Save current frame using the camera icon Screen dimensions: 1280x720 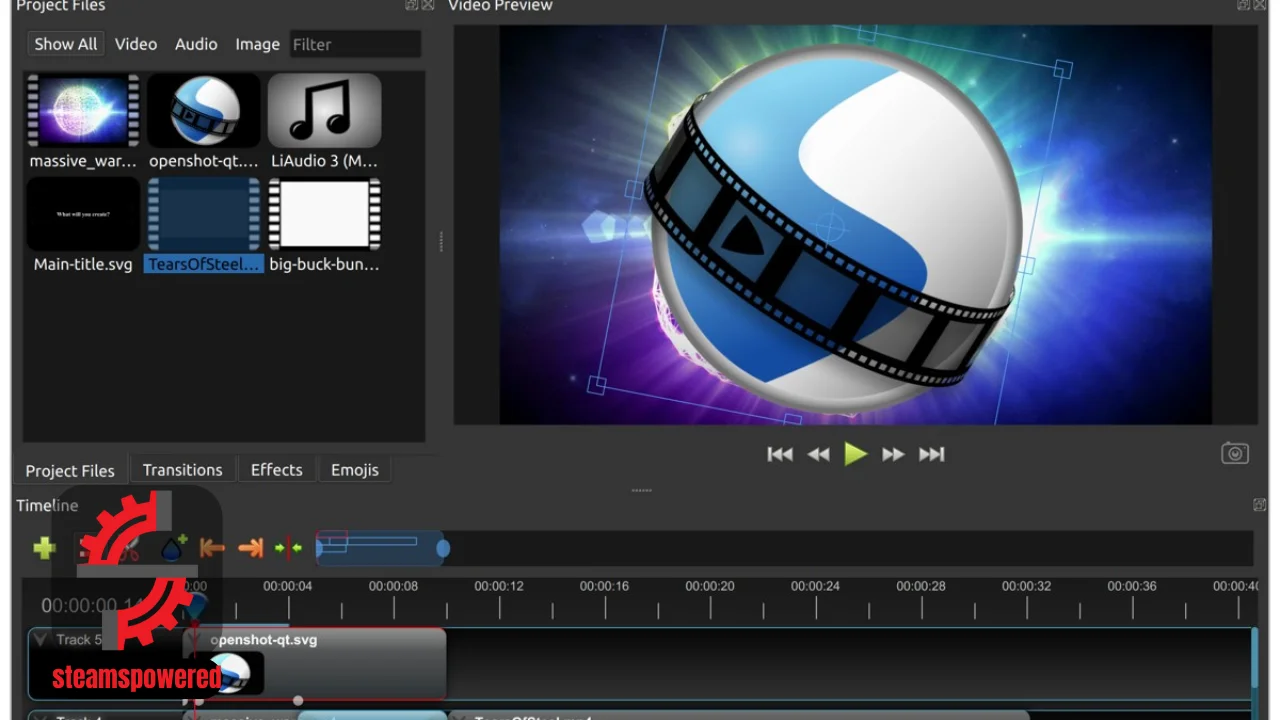pyautogui.click(x=1235, y=453)
